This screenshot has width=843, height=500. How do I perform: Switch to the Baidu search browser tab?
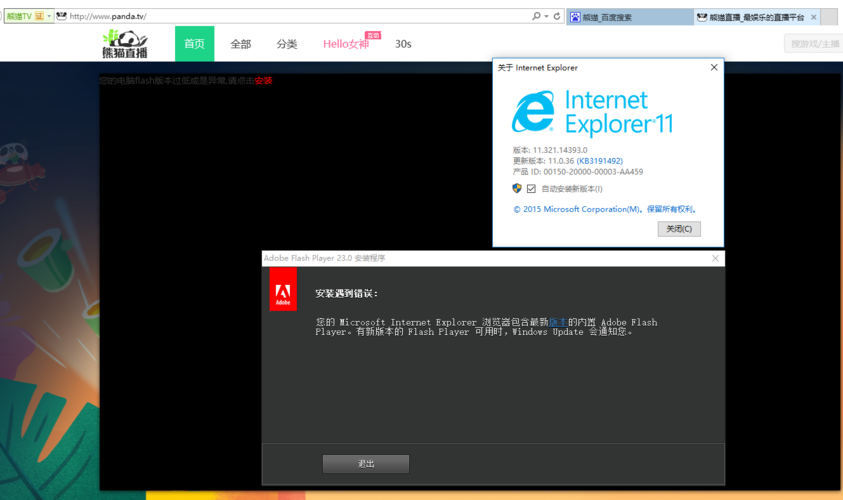(x=630, y=17)
